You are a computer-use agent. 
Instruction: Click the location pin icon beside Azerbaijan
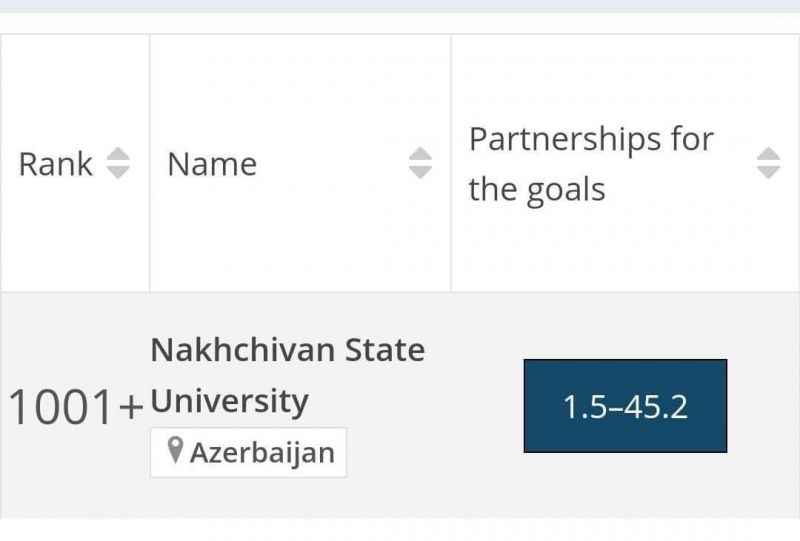point(175,450)
